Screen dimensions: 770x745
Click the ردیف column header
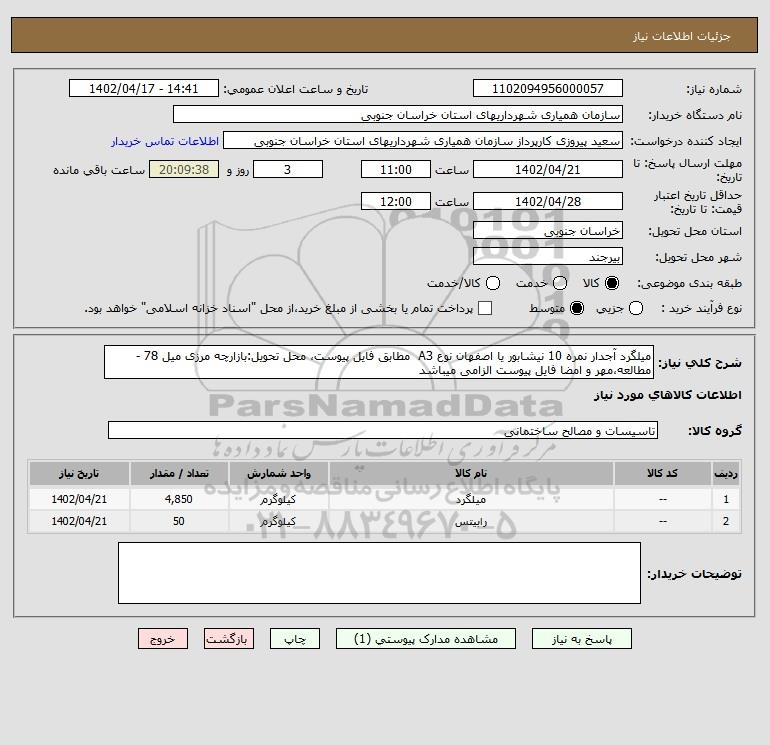[726, 473]
